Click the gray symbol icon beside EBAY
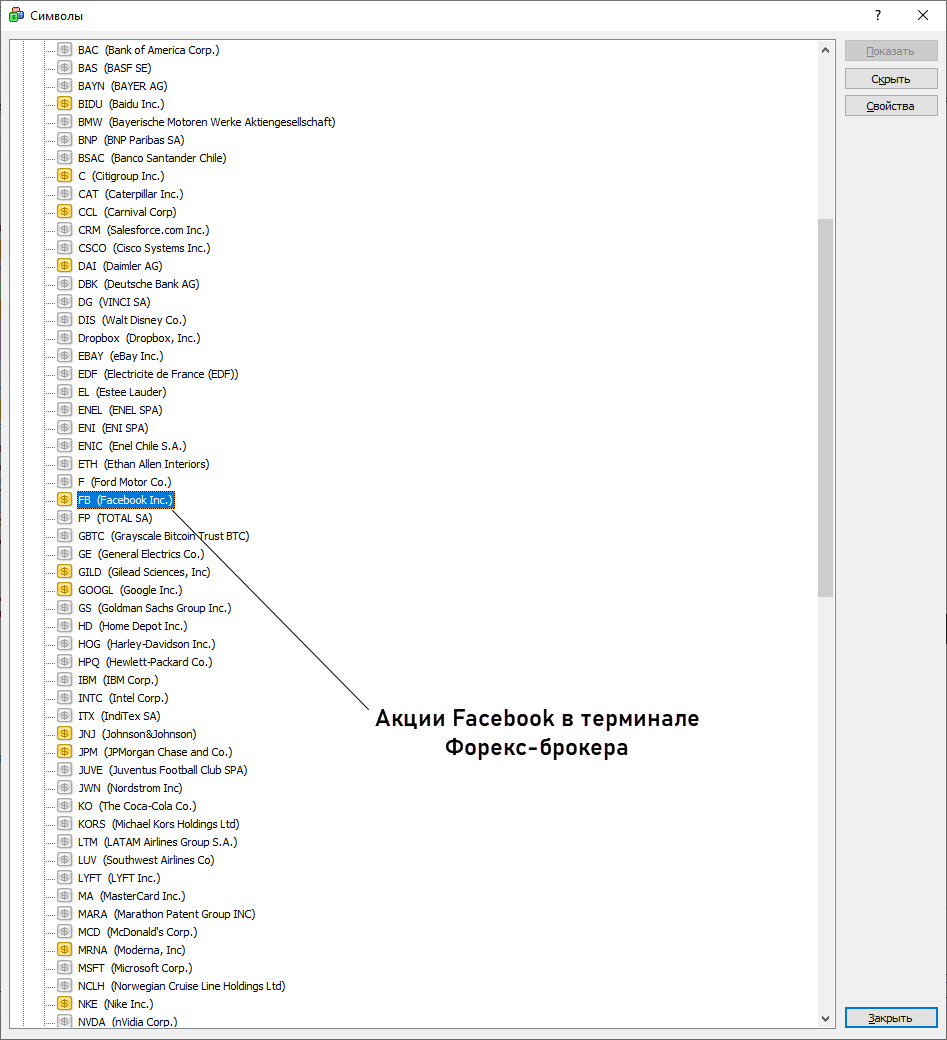947x1040 pixels. (x=65, y=356)
